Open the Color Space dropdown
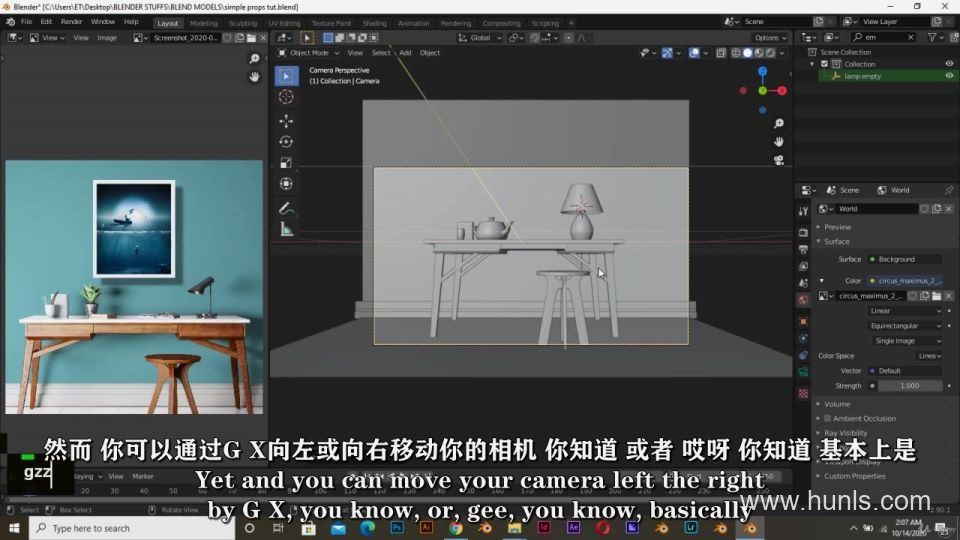Image resolution: width=960 pixels, height=540 pixels. tap(929, 356)
